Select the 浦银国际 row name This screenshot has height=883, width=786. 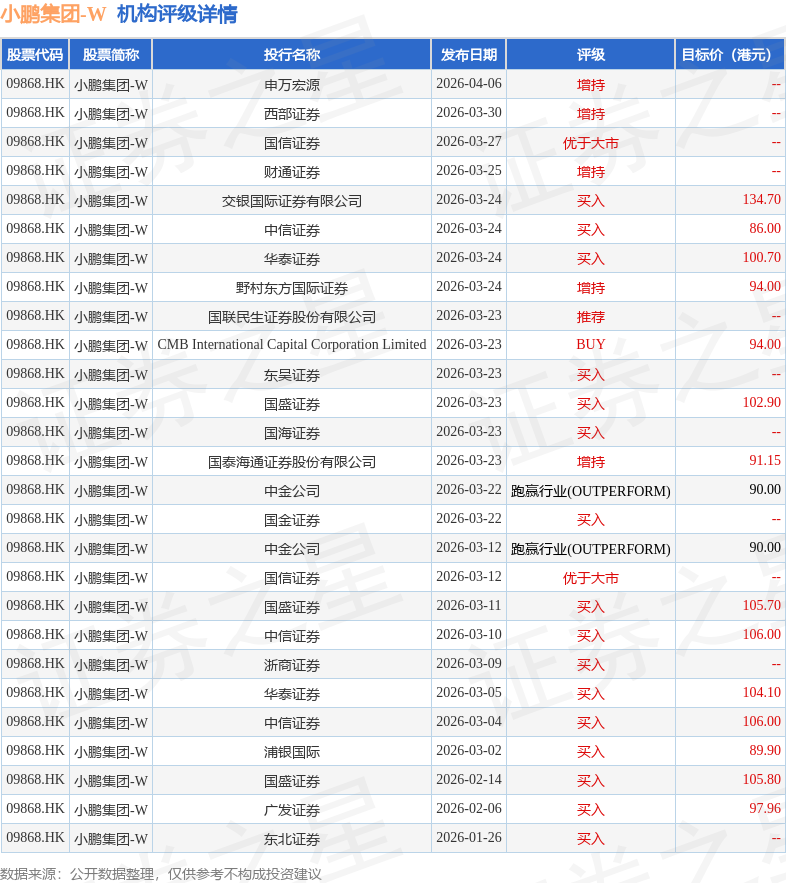pos(292,752)
